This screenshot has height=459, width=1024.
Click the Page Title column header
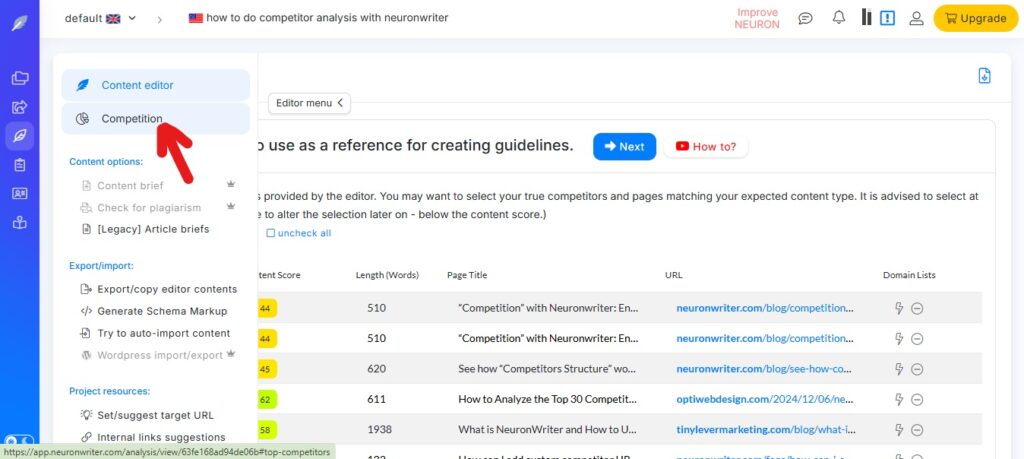point(467,275)
